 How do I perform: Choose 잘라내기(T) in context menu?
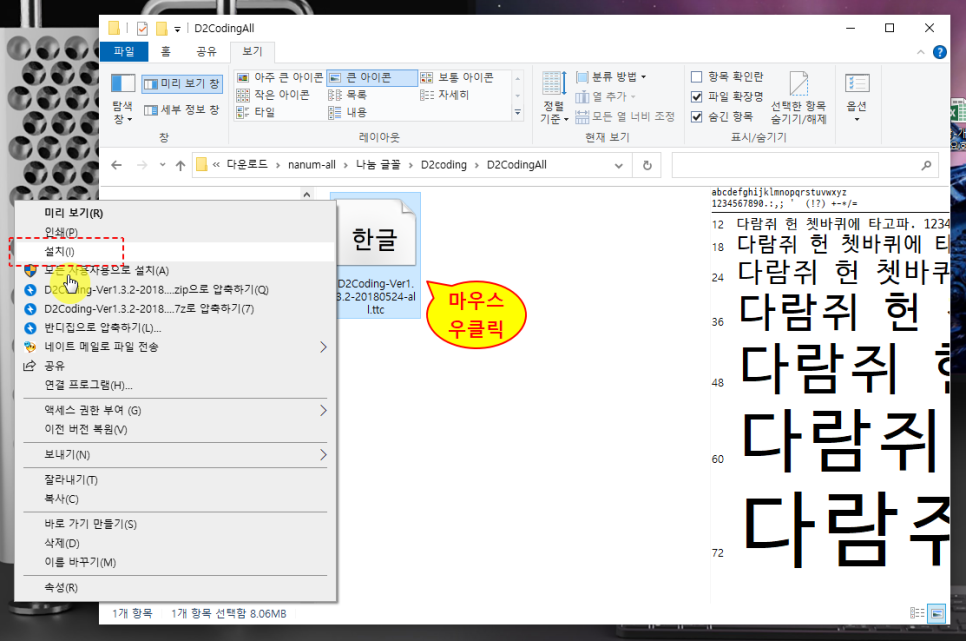point(176,480)
